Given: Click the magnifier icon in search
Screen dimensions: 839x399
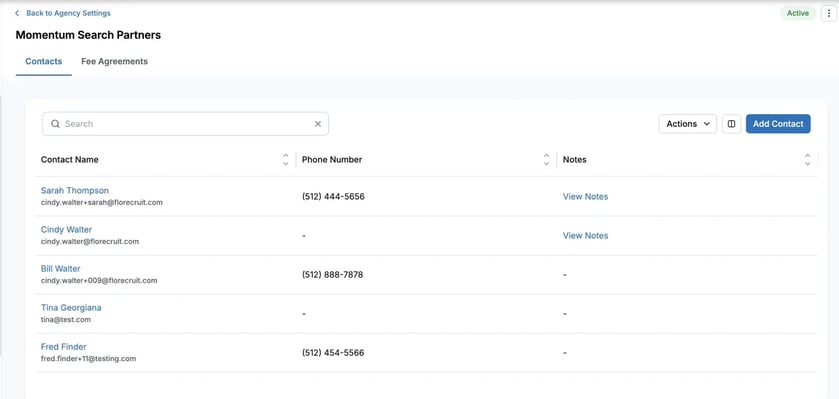Looking at the screenshot, I should 55,124.
